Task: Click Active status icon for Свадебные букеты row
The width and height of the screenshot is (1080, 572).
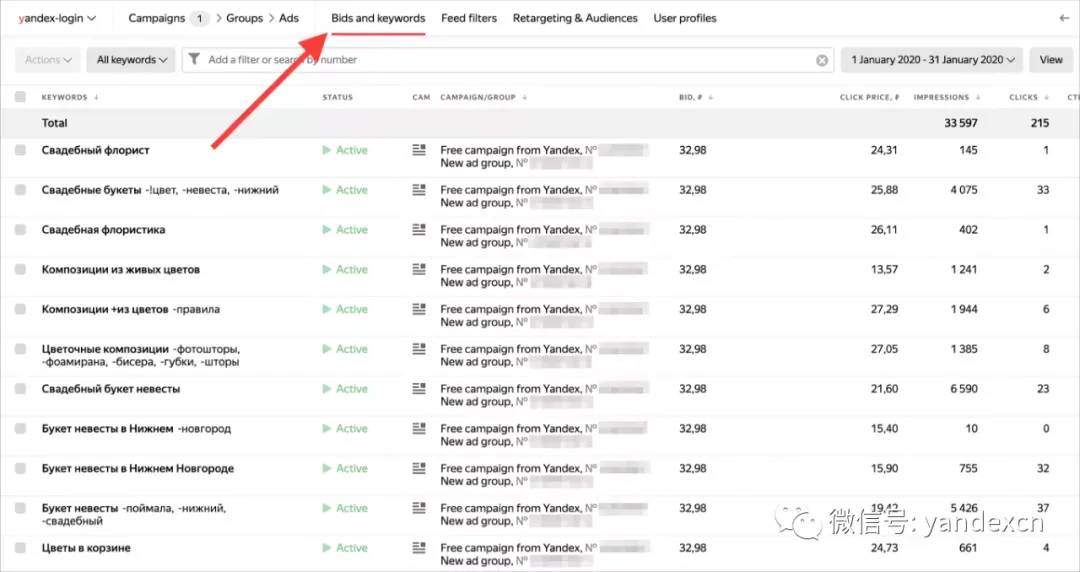Action: pos(326,190)
